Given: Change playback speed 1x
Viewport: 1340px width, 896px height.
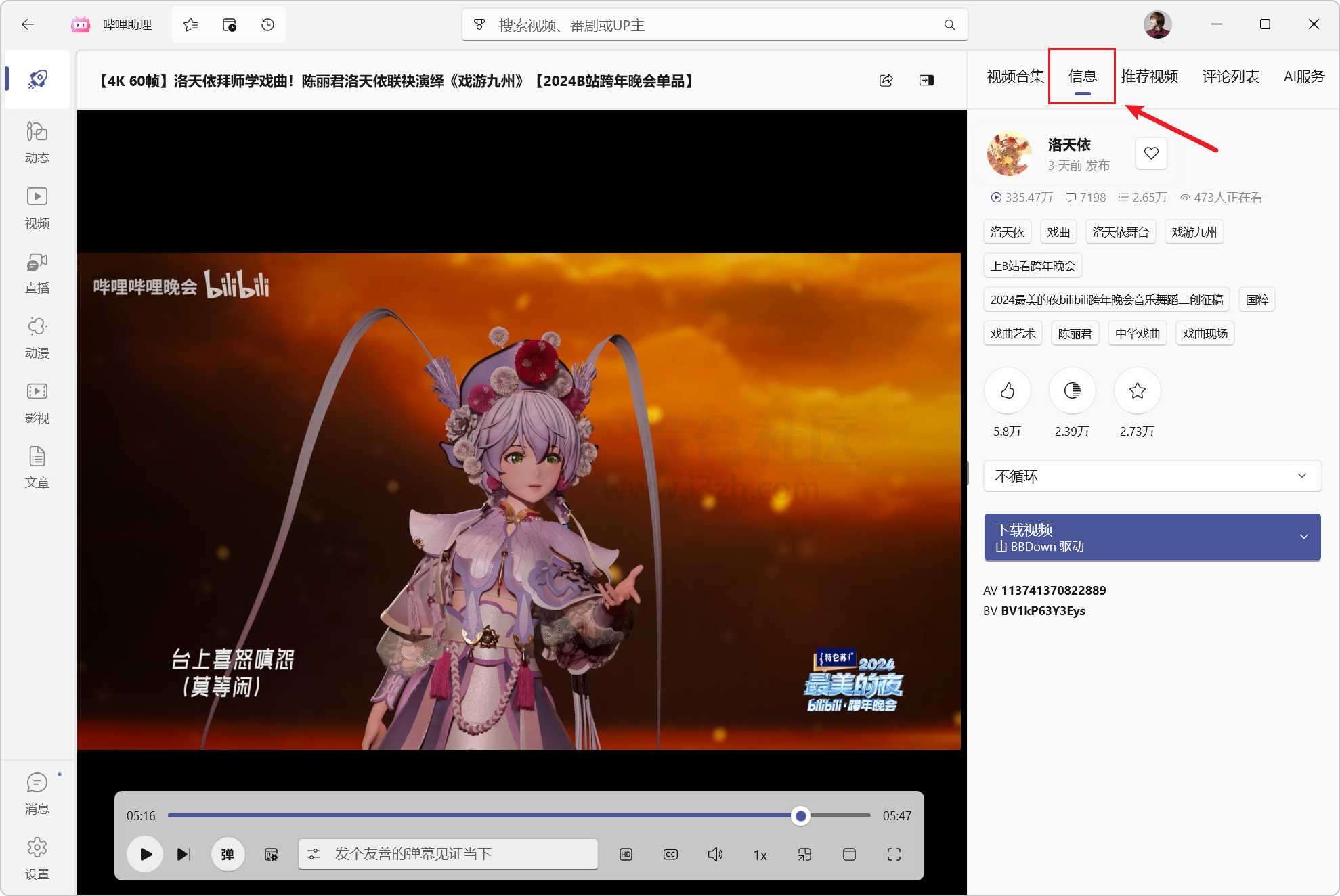Looking at the screenshot, I should (x=760, y=855).
